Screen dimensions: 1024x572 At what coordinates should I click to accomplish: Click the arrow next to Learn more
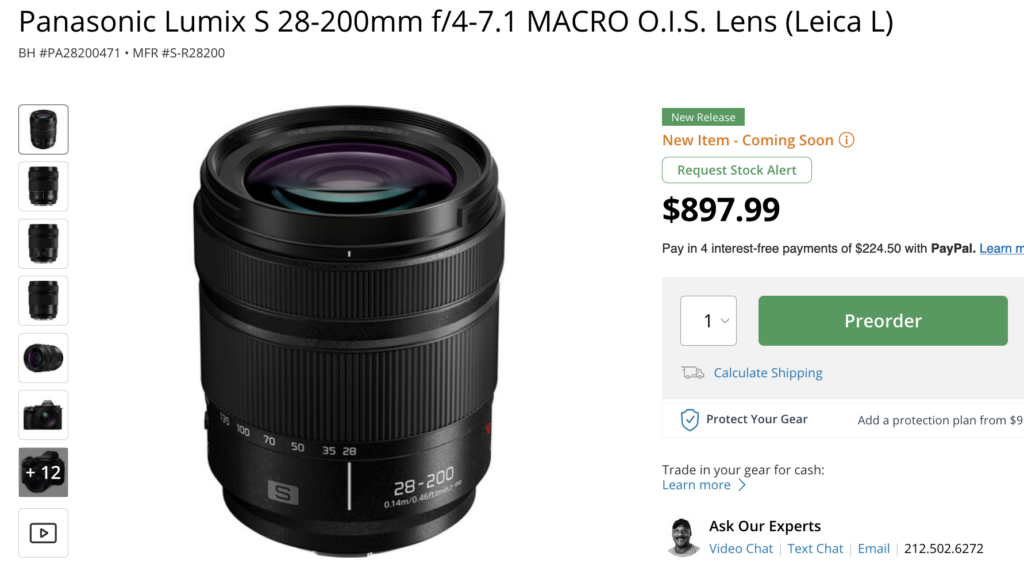point(742,486)
